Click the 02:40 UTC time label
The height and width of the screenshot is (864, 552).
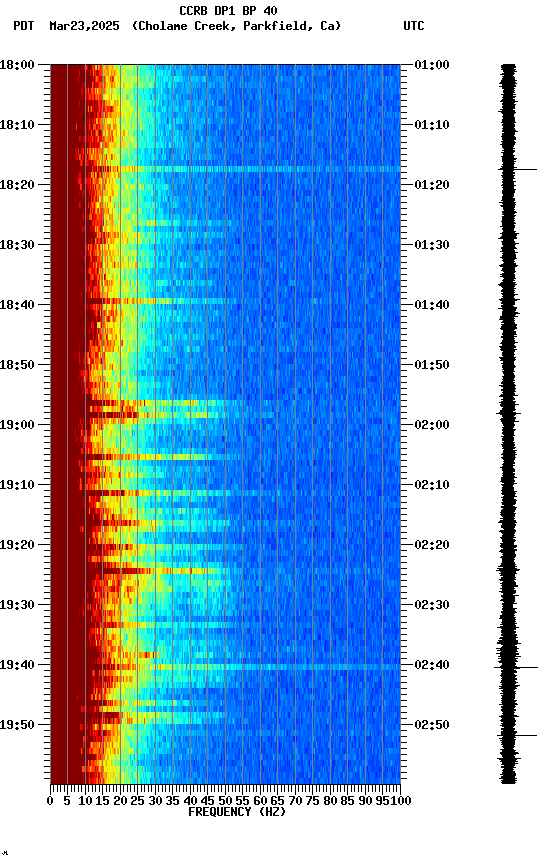tap(432, 665)
